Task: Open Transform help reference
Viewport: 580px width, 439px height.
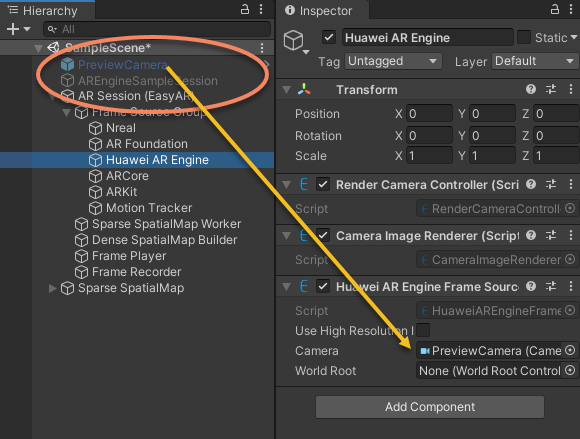Action: click(x=531, y=89)
